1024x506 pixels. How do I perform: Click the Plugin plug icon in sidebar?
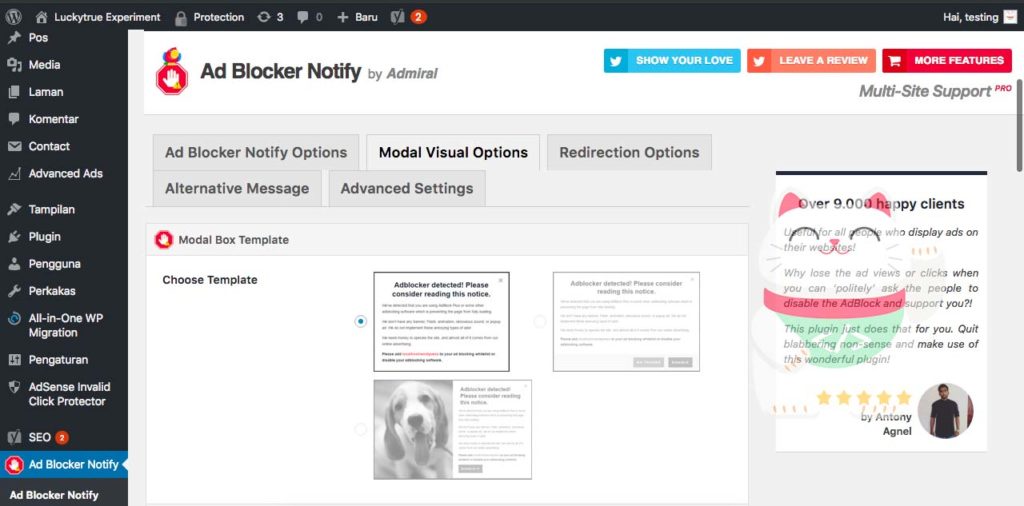click(x=14, y=236)
